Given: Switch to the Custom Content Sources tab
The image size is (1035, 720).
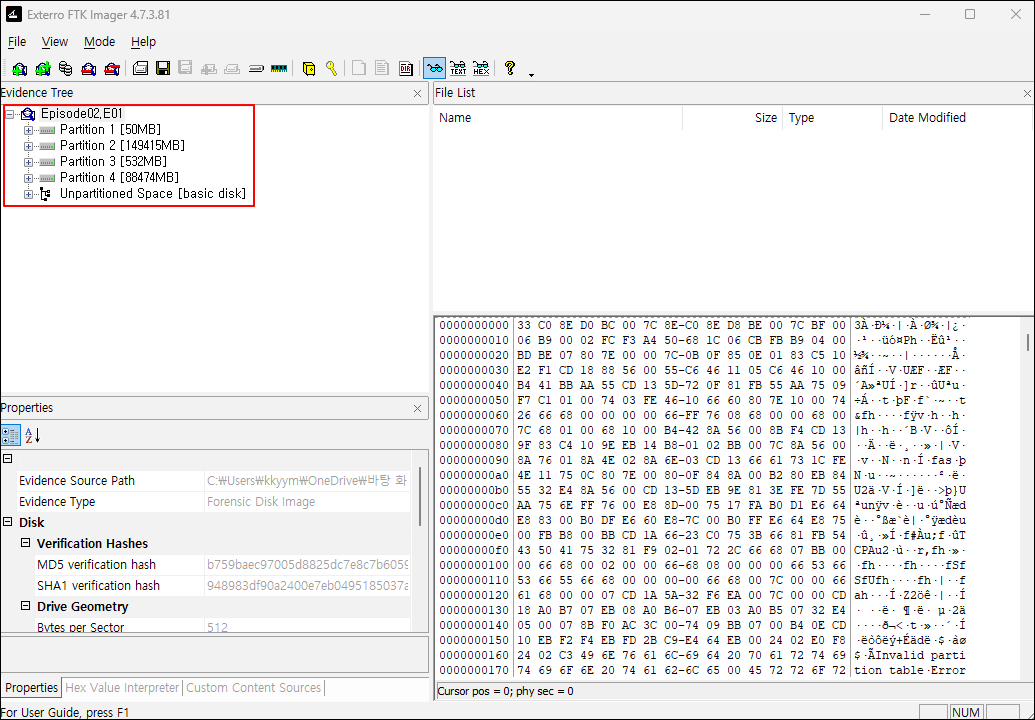Looking at the screenshot, I should tap(253, 688).
